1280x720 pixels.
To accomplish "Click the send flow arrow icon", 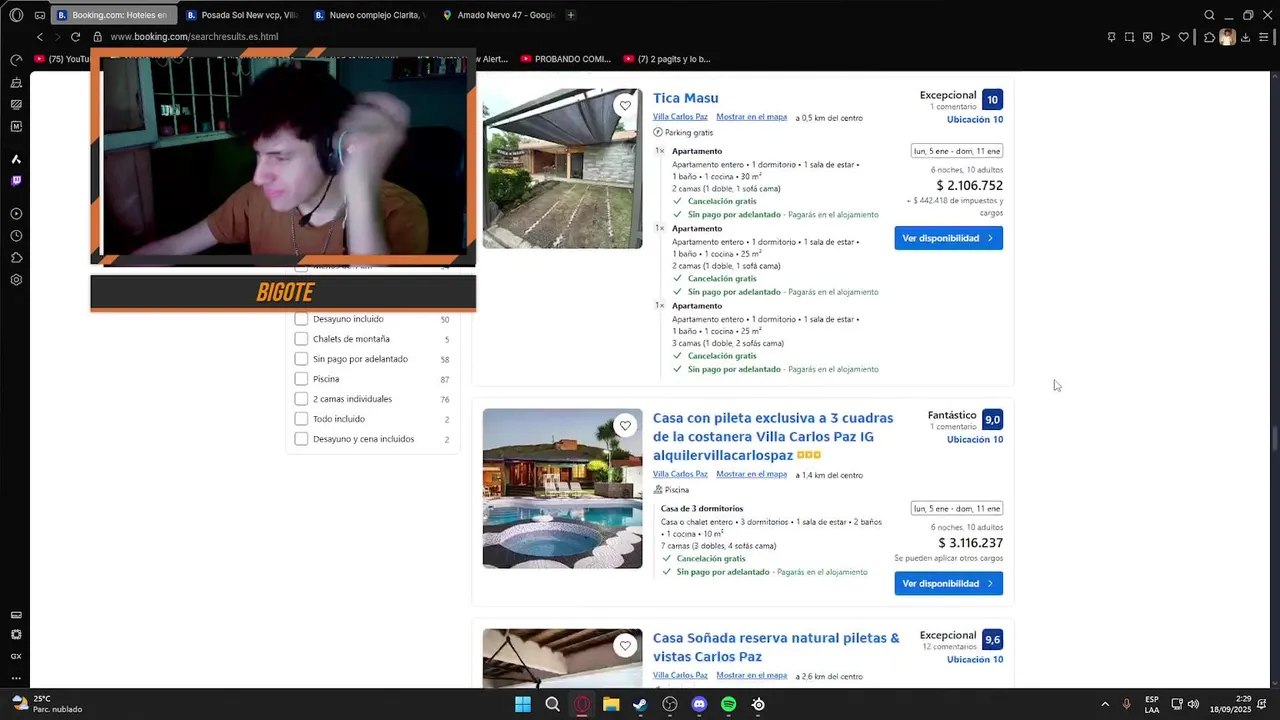I will (1166, 37).
